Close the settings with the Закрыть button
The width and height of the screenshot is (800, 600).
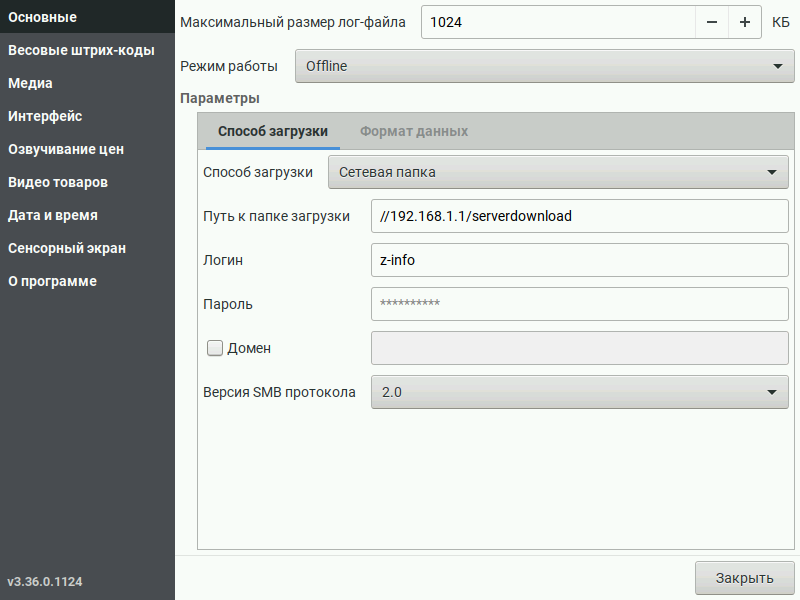pos(744,578)
